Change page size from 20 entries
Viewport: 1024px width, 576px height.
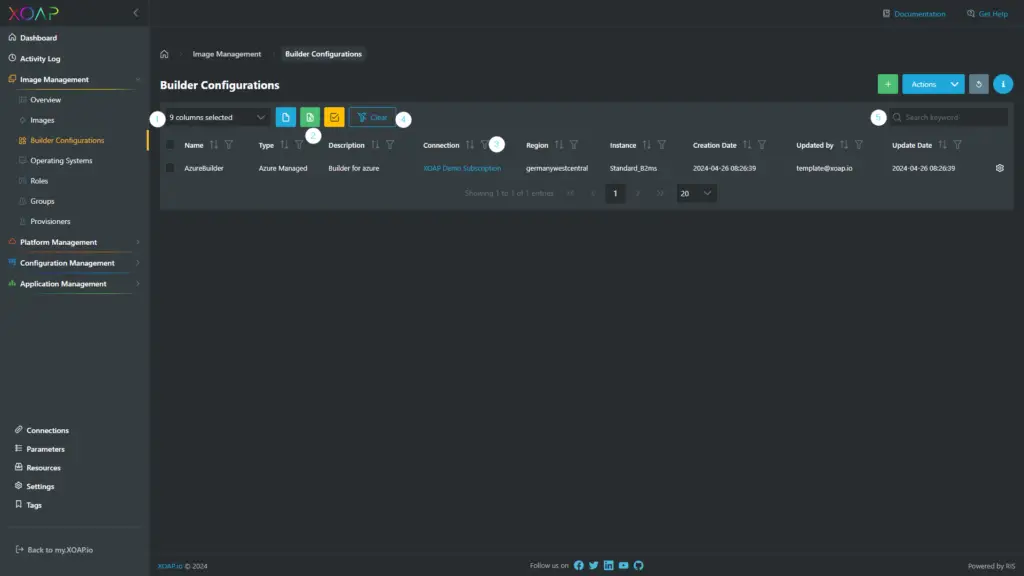coord(696,193)
